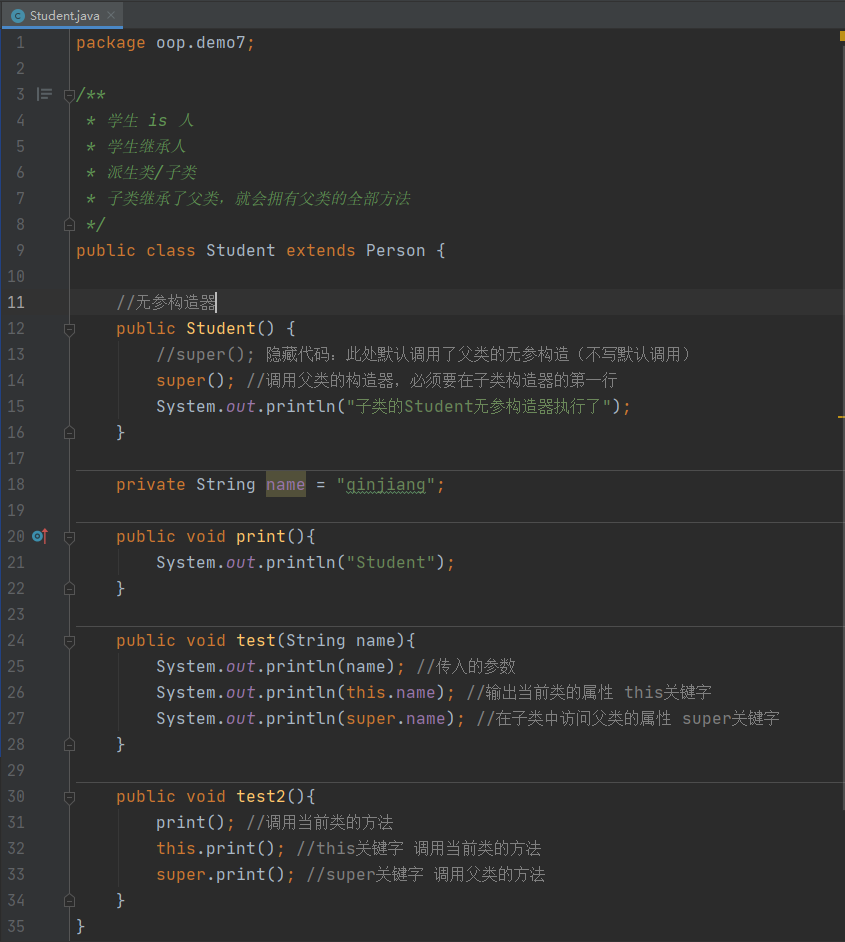Collapse the Javadoc comment block at line 3
This screenshot has width=845, height=942.
pos(69,95)
